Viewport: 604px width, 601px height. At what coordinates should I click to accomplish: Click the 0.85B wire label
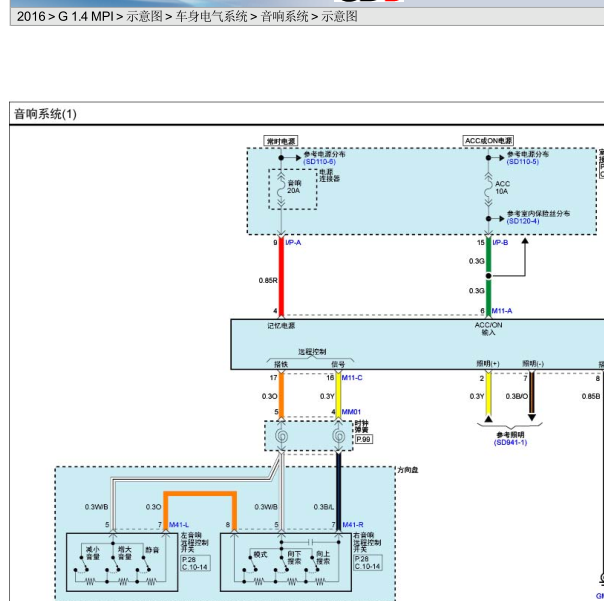pyautogui.click(x=591, y=396)
